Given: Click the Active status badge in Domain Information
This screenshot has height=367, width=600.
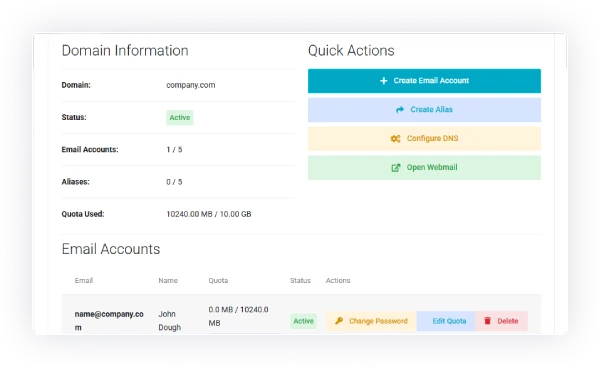Looking at the screenshot, I should coord(179,117).
